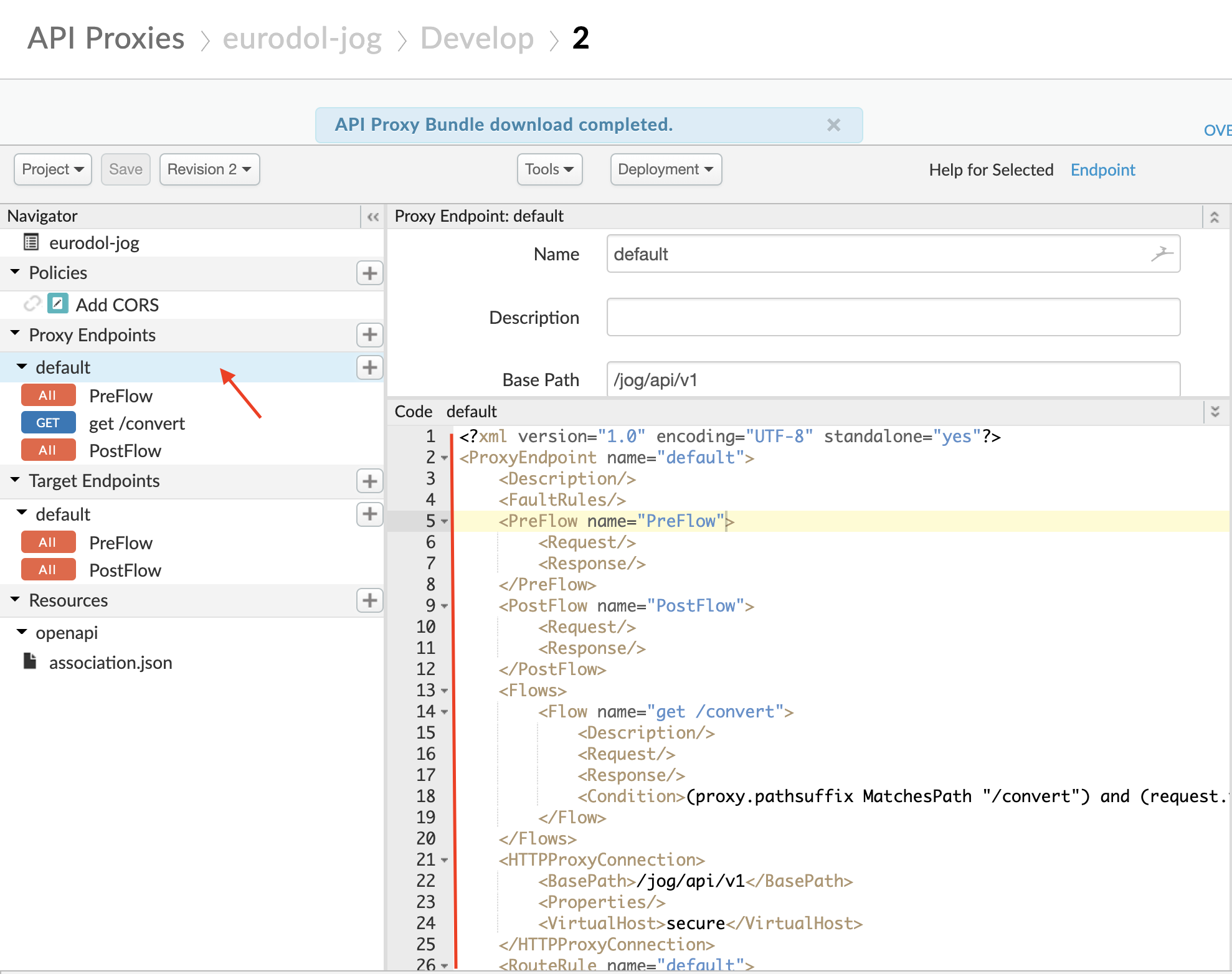This screenshot has width=1232, height=974.
Task: Collapse the default target endpoint tree node
Action: [22, 513]
